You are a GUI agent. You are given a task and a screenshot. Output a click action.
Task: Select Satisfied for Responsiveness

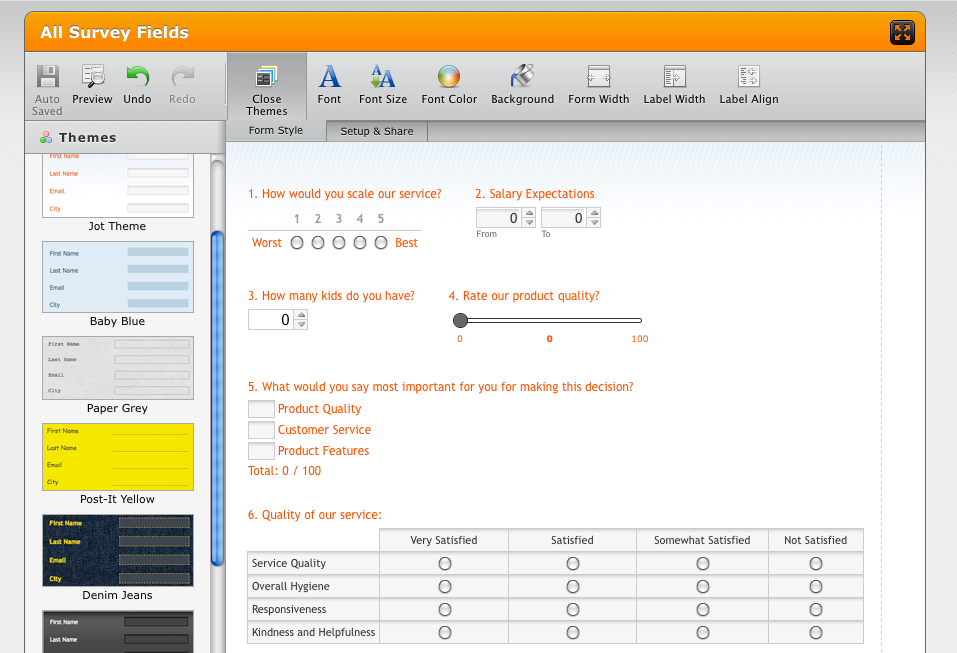pos(572,610)
